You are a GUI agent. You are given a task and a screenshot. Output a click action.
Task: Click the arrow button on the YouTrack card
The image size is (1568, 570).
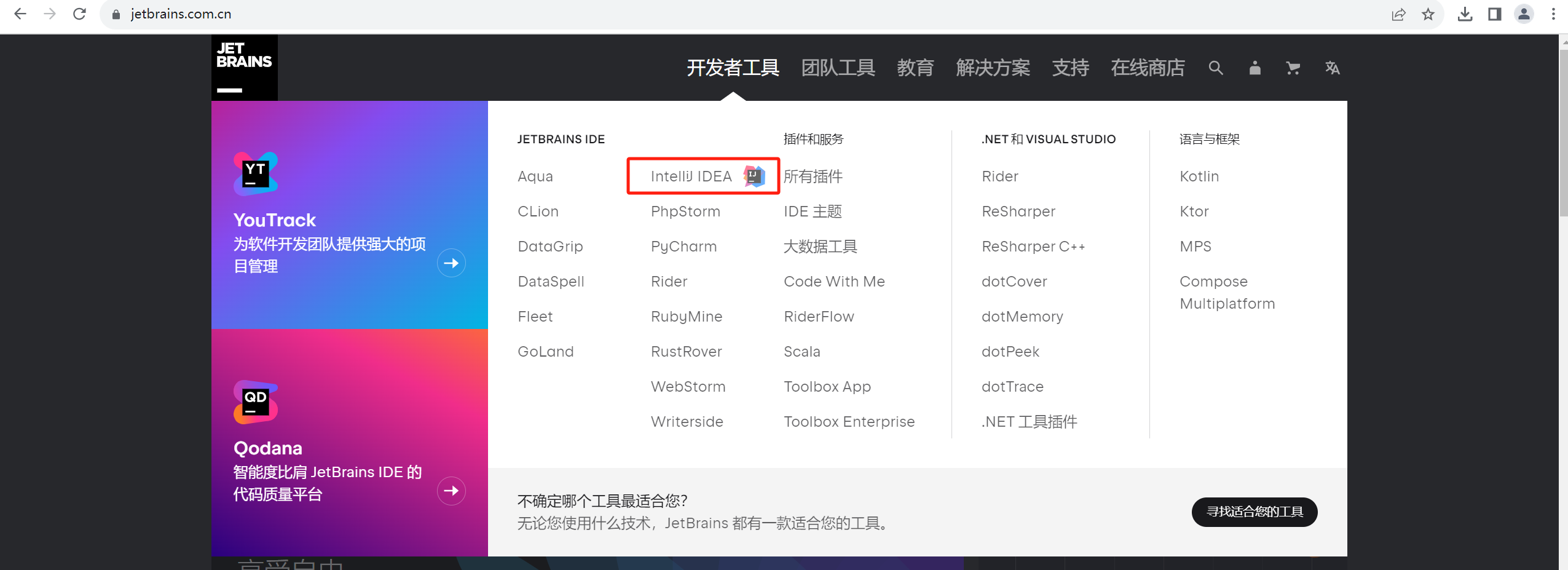click(451, 263)
